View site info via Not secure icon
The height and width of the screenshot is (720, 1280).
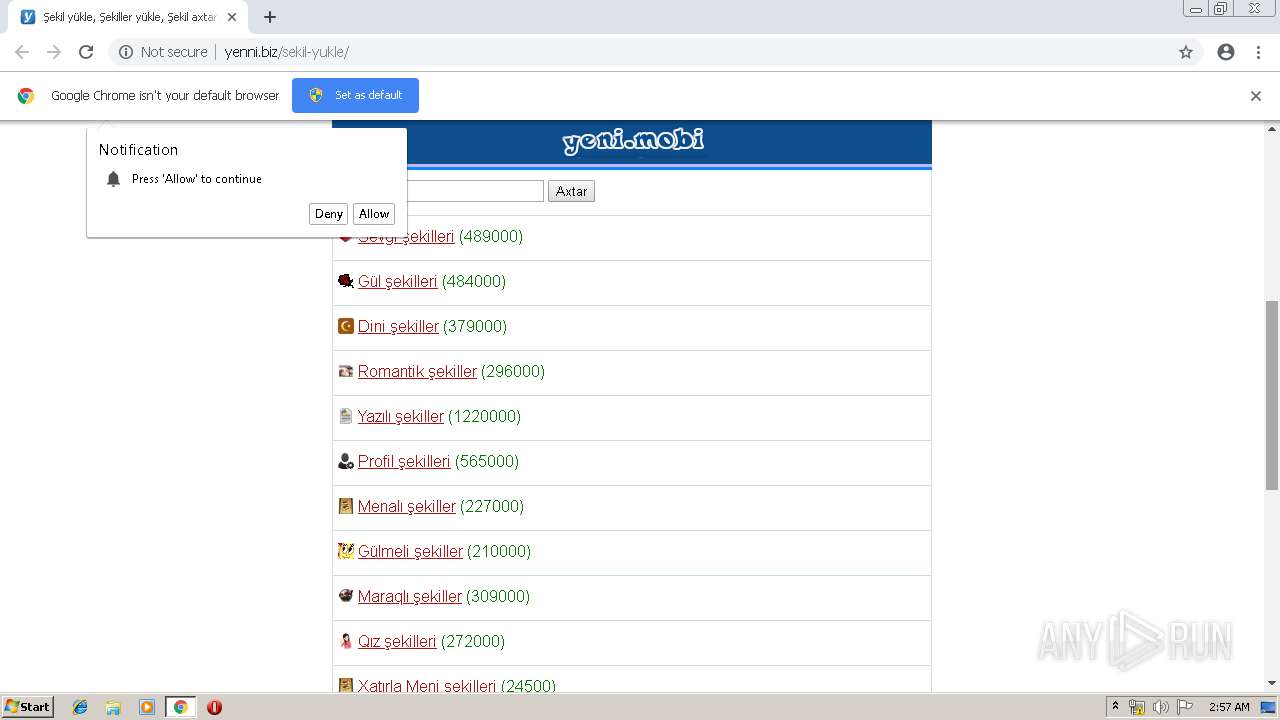(126, 52)
